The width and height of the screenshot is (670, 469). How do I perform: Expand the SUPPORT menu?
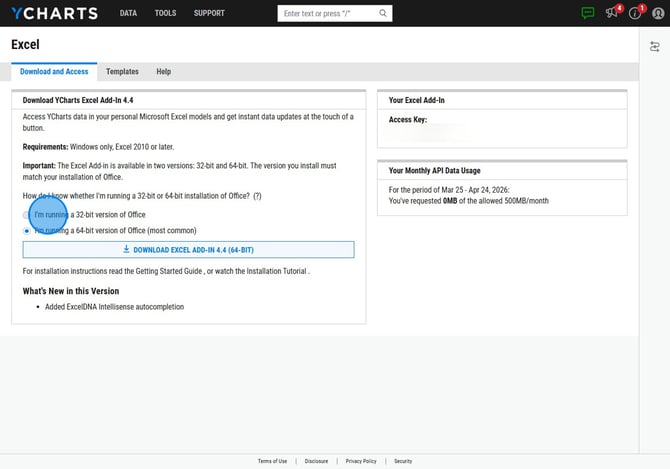tap(209, 14)
